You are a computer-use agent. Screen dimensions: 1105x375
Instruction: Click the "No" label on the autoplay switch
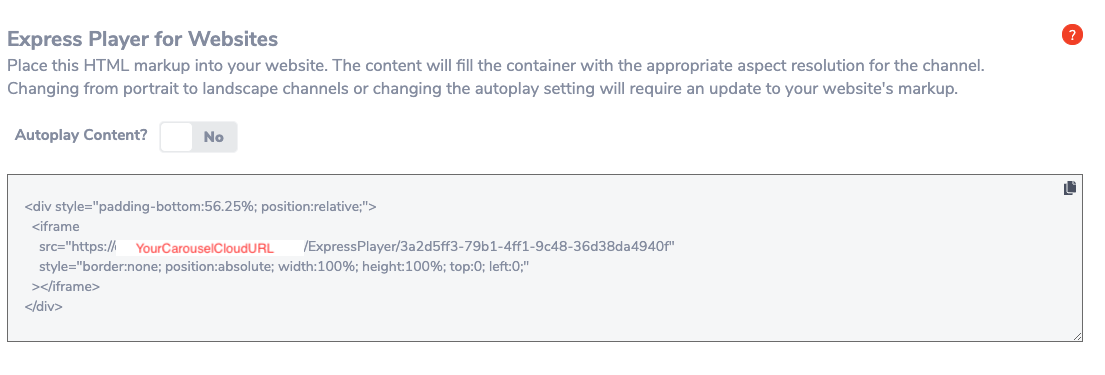[x=214, y=137]
